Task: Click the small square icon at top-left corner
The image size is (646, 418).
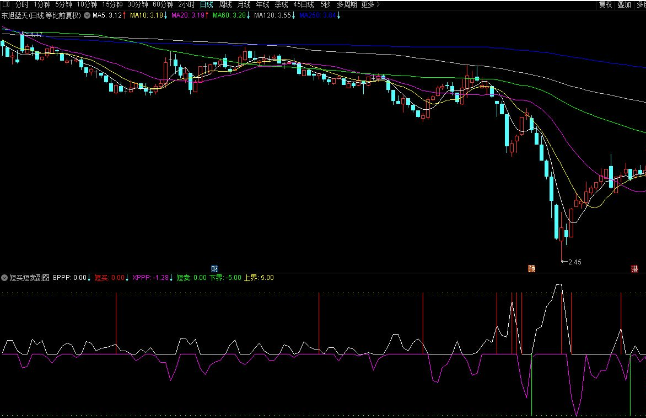Action: point(5,5)
